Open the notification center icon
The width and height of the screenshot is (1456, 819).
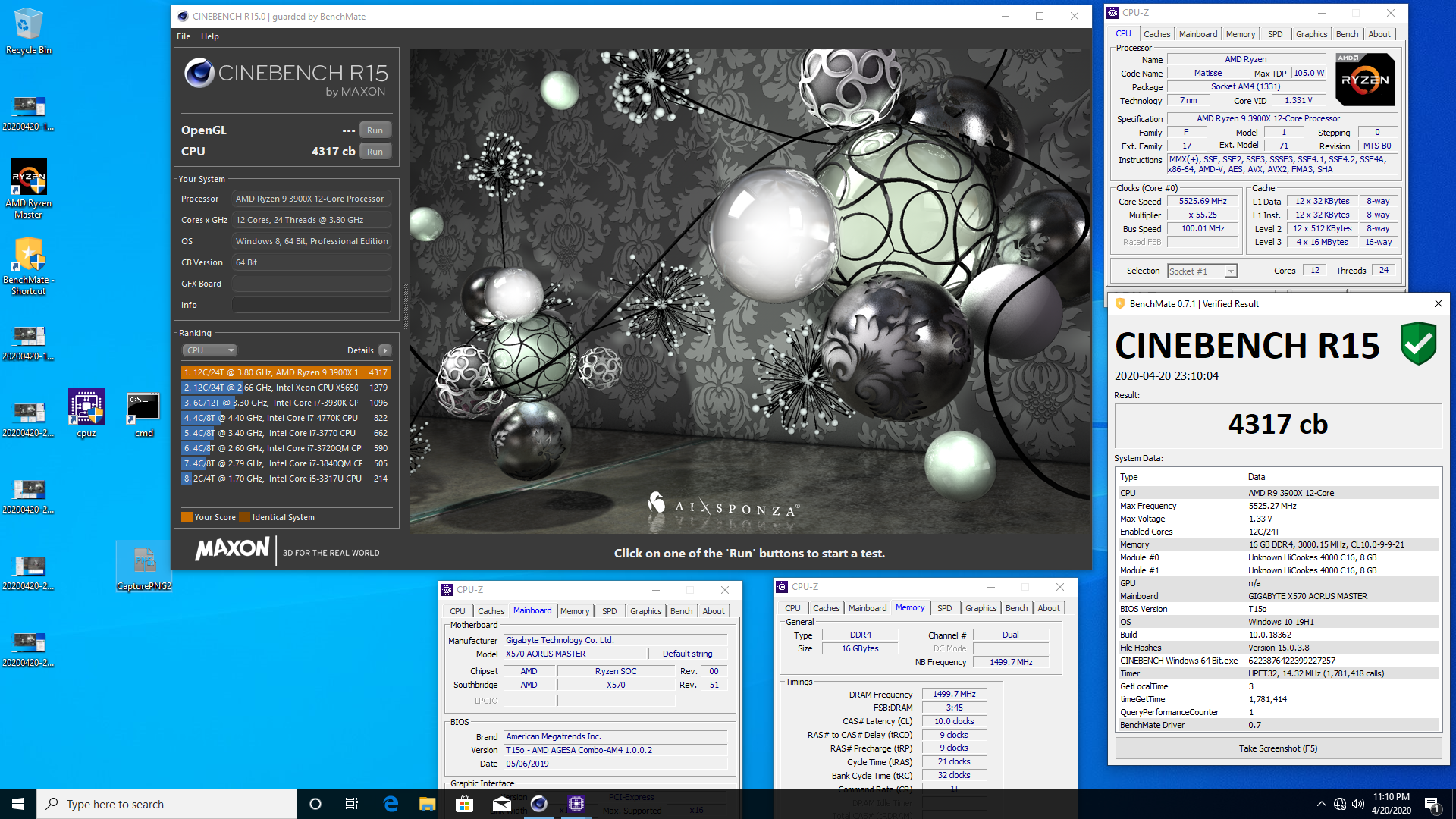point(1432,804)
